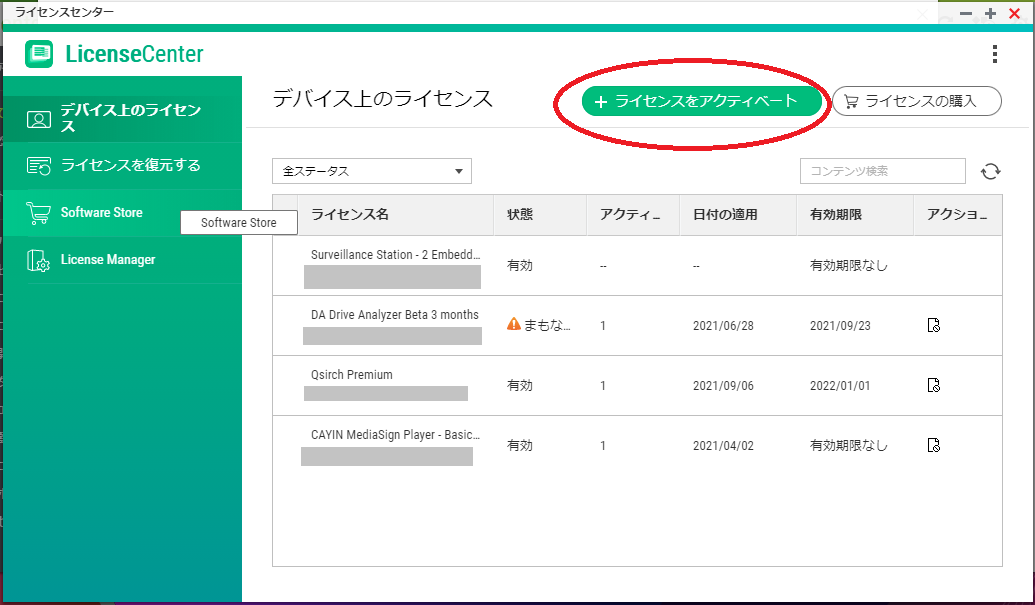
Task: Open the three-dot more options menu
Action: [x=994, y=54]
